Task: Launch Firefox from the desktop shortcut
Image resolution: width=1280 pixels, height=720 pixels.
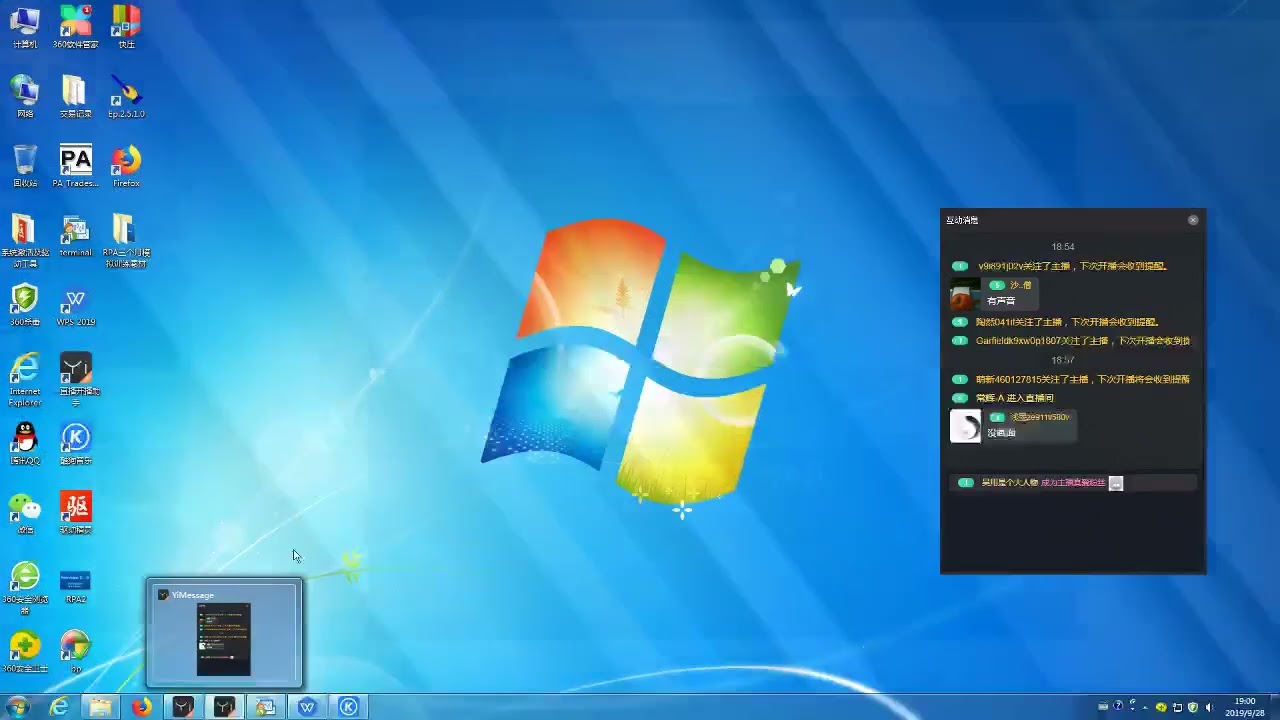Action: coord(126,166)
